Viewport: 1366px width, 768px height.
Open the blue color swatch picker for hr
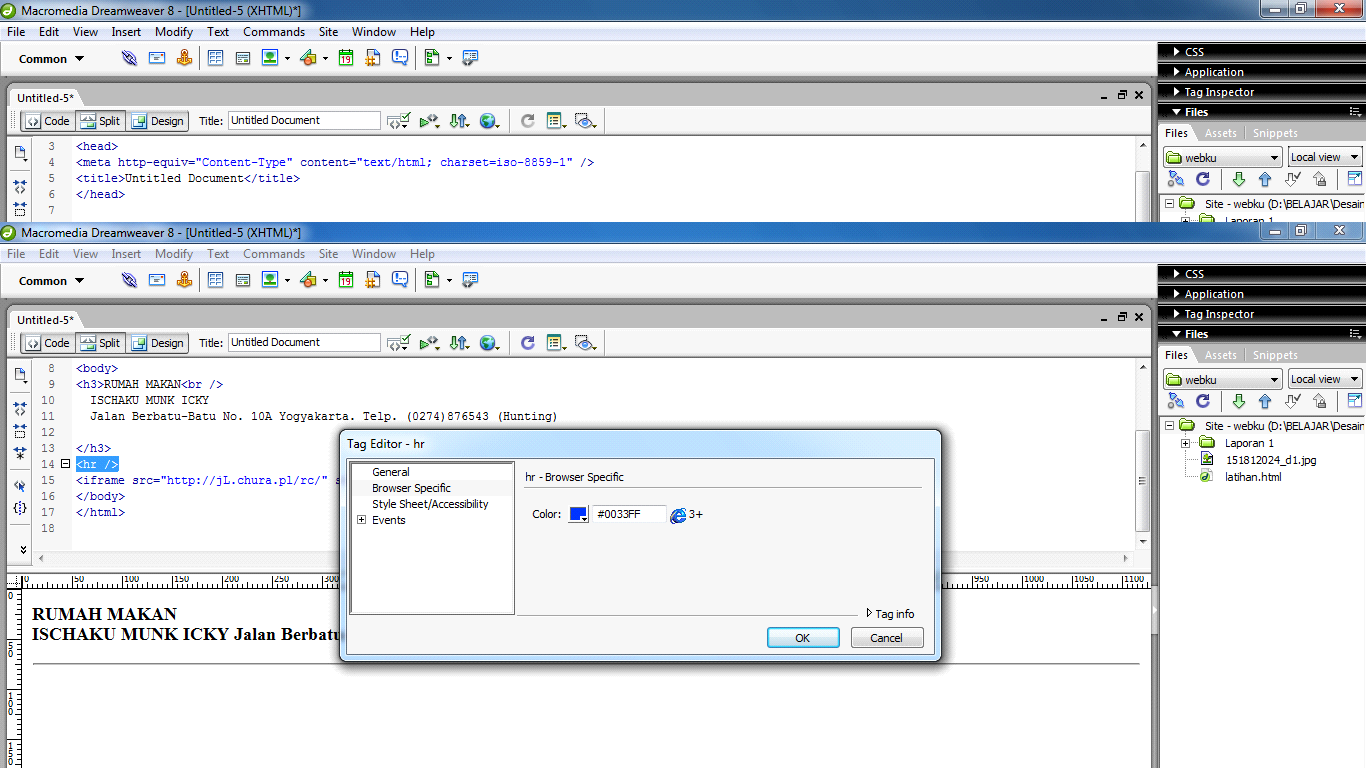578,515
